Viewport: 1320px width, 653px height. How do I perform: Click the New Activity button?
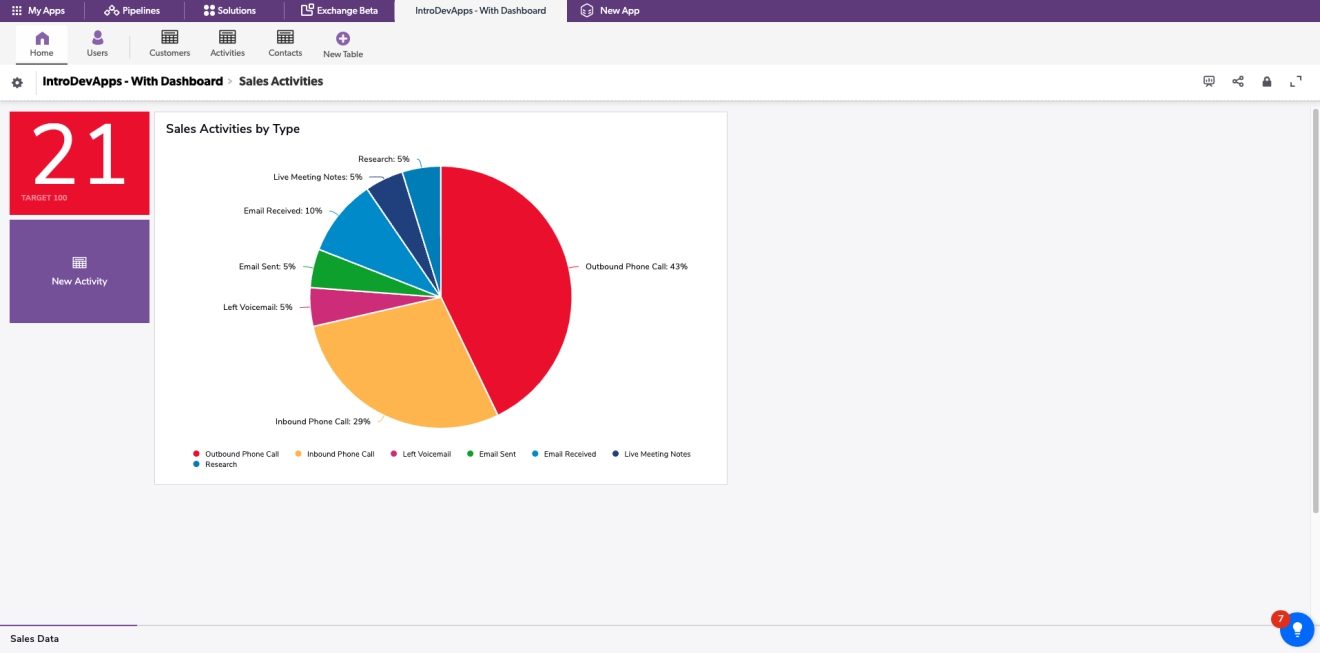[x=80, y=271]
